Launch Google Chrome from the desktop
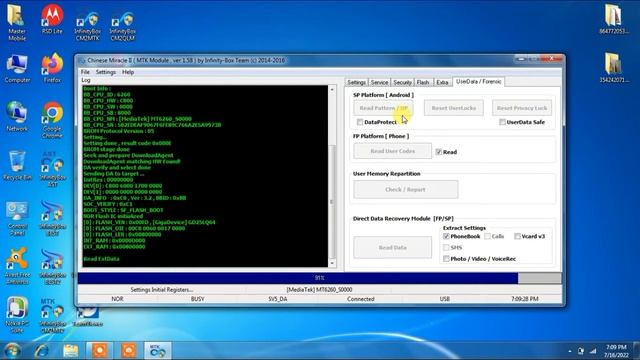This screenshot has width=640, height=360. (x=52, y=120)
